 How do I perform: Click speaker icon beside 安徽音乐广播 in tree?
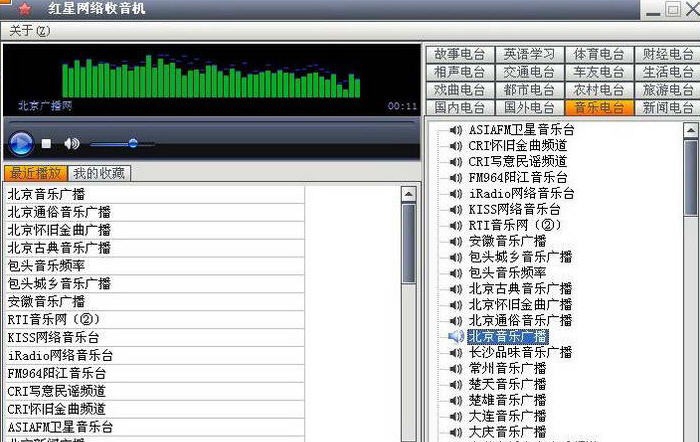tap(455, 242)
